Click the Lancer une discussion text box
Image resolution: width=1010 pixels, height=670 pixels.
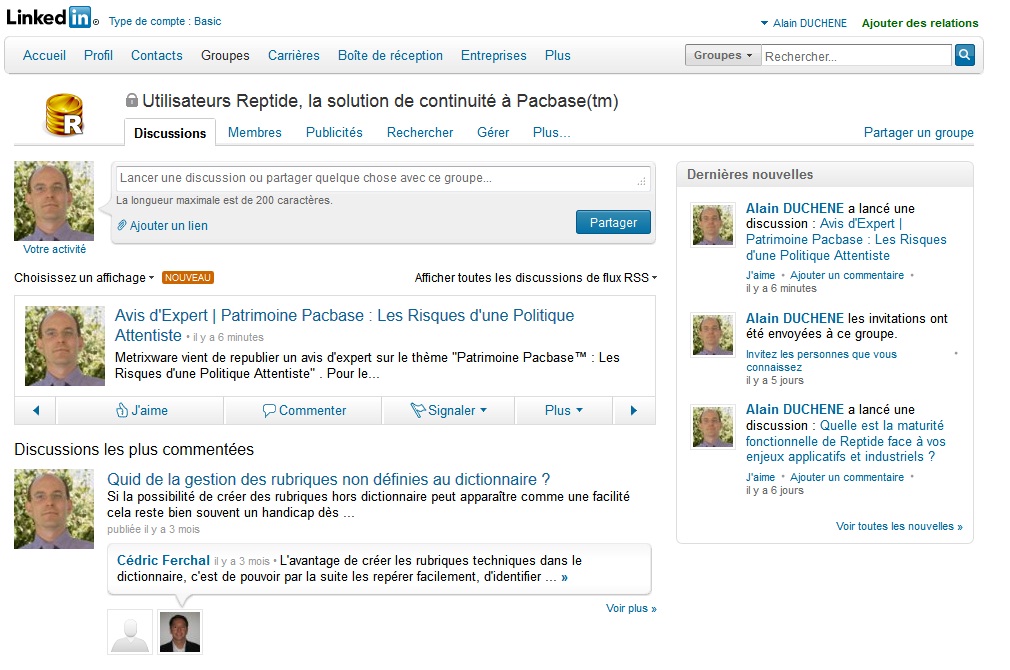click(383, 178)
